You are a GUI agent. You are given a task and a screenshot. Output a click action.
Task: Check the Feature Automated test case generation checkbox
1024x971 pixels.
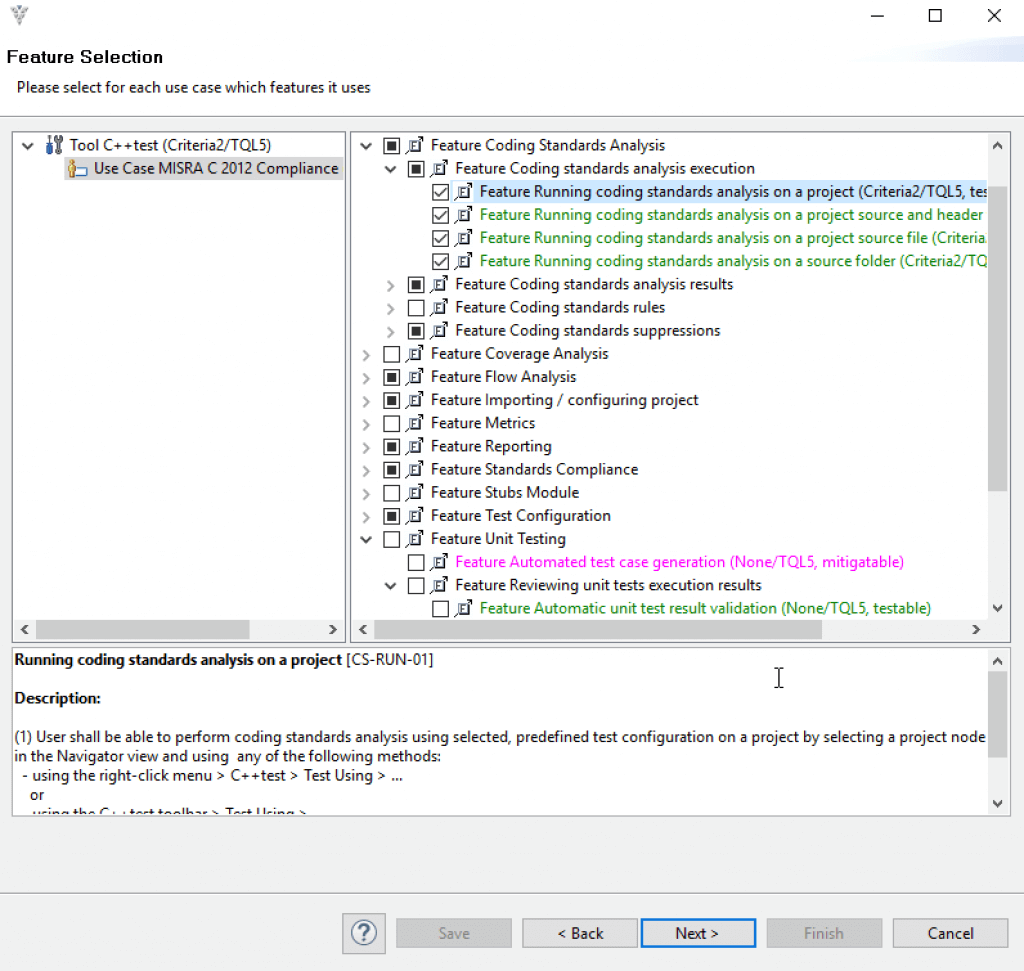(416, 562)
